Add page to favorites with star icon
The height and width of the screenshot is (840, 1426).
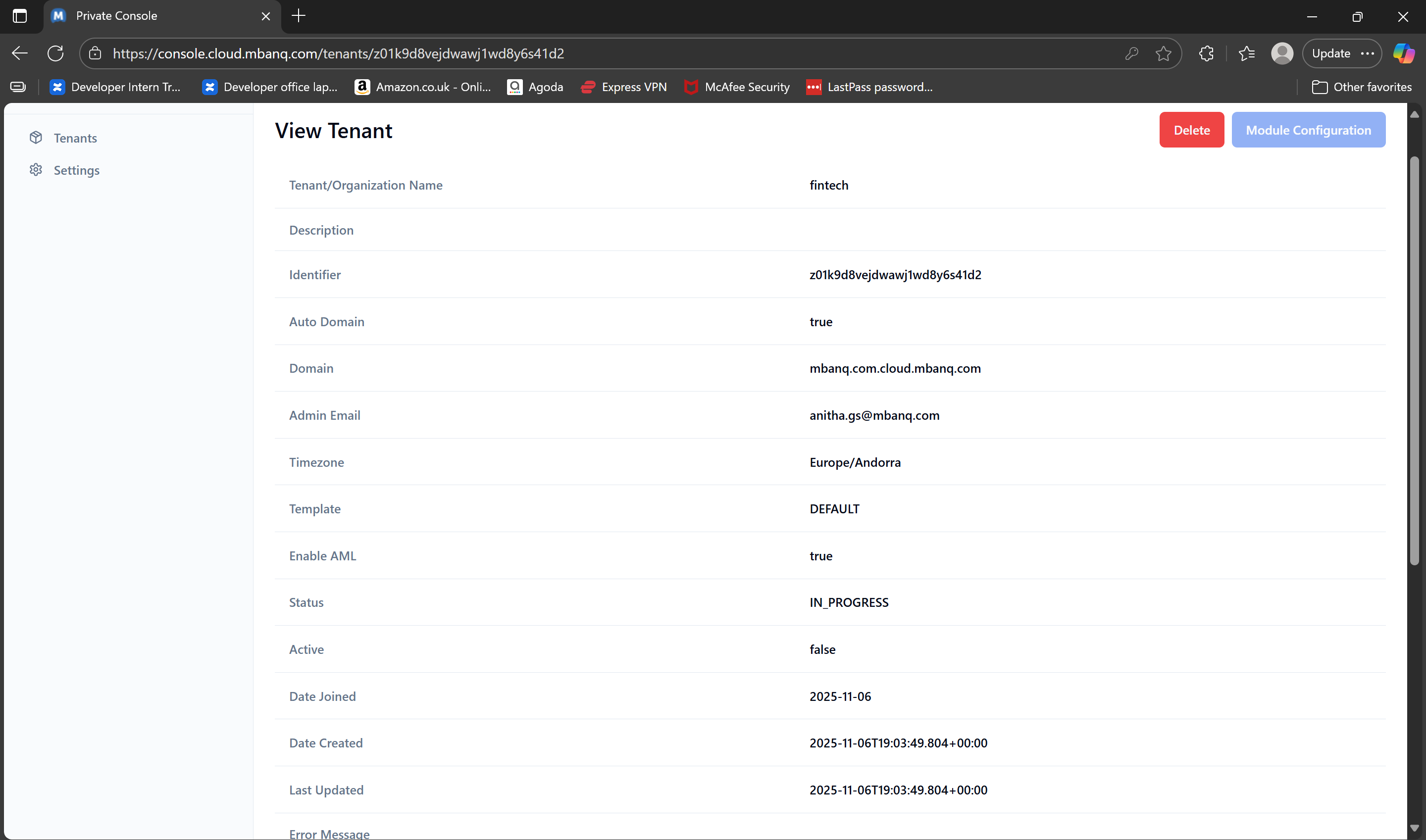pos(1164,53)
